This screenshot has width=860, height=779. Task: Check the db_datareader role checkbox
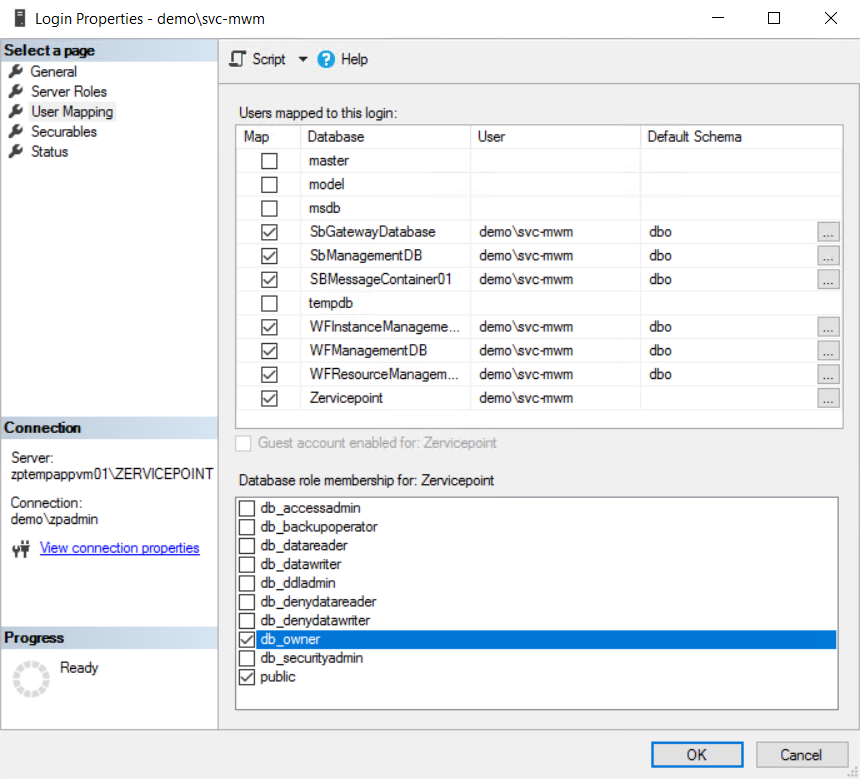[x=247, y=546]
